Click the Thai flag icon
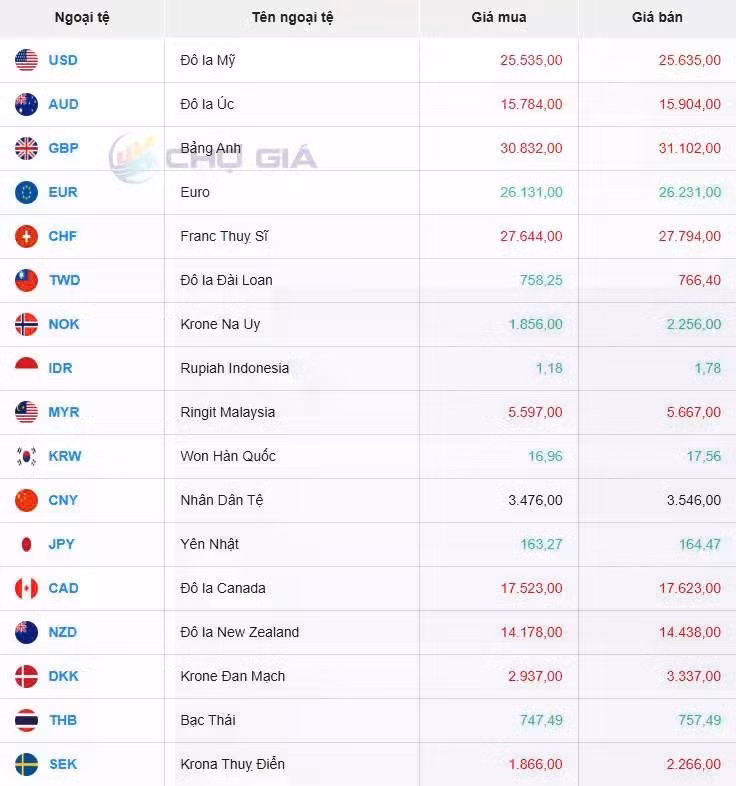 [27, 720]
